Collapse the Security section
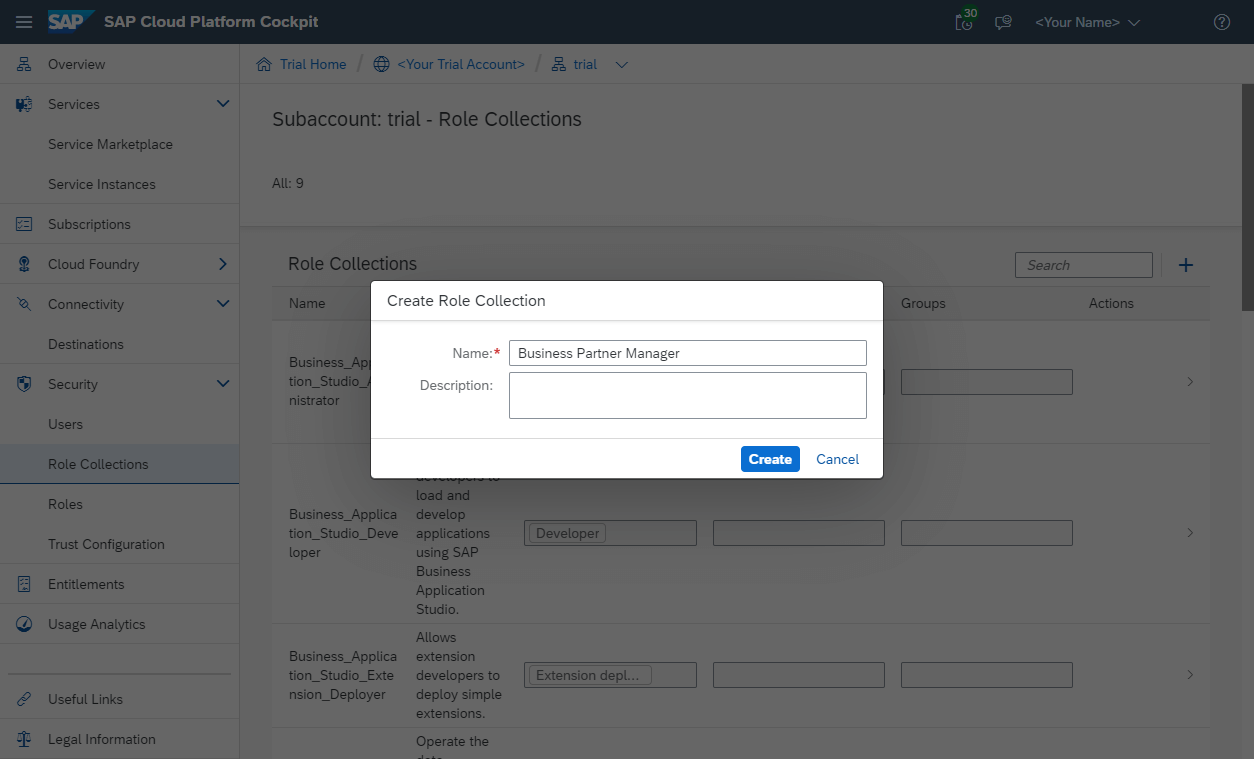This screenshot has width=1254, height=759. 223,384
